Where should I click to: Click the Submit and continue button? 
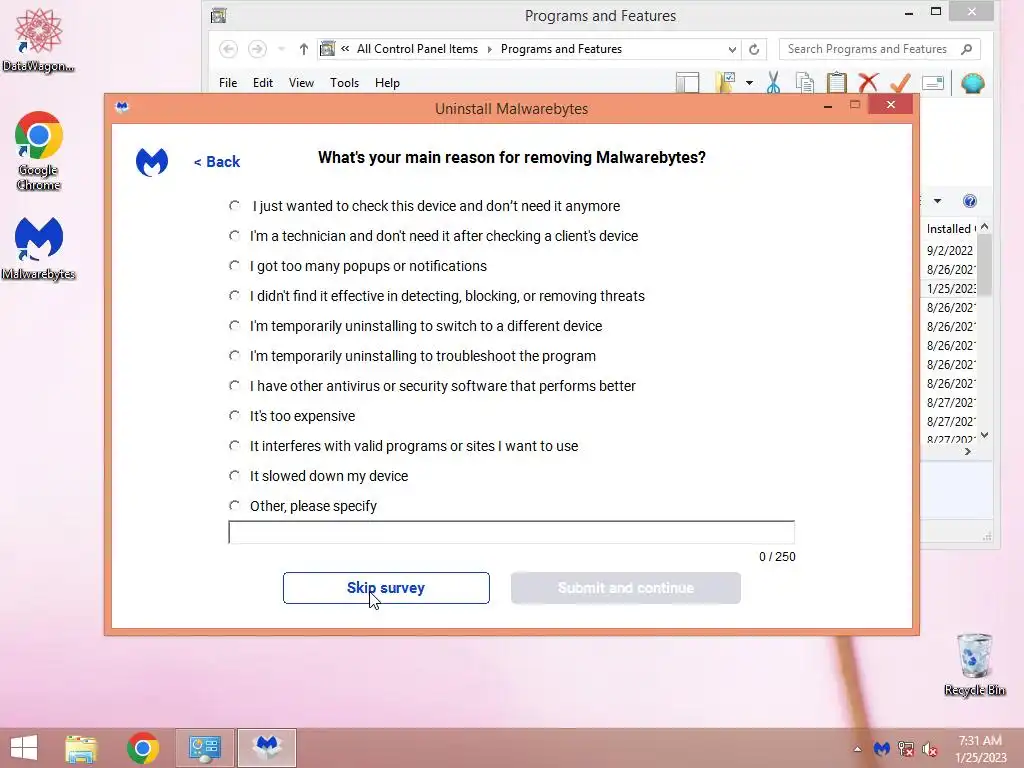pos(626,588)
